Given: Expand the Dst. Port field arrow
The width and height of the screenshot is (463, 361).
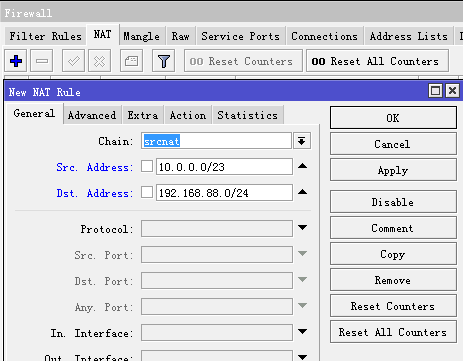Looking at the screenshot, I should point(302,280).
